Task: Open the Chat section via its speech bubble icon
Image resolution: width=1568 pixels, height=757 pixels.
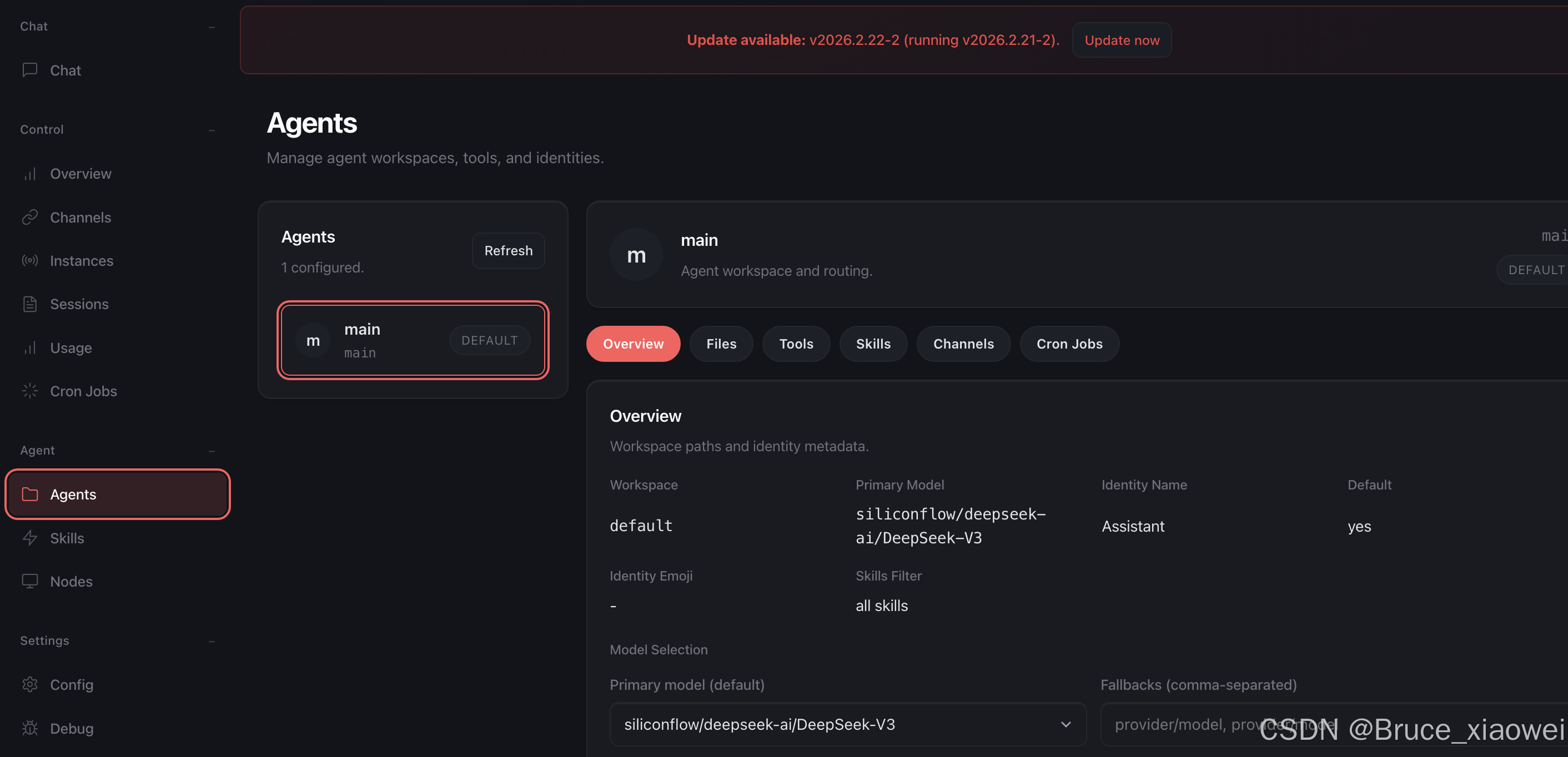Action: click(x=31, y=70)
